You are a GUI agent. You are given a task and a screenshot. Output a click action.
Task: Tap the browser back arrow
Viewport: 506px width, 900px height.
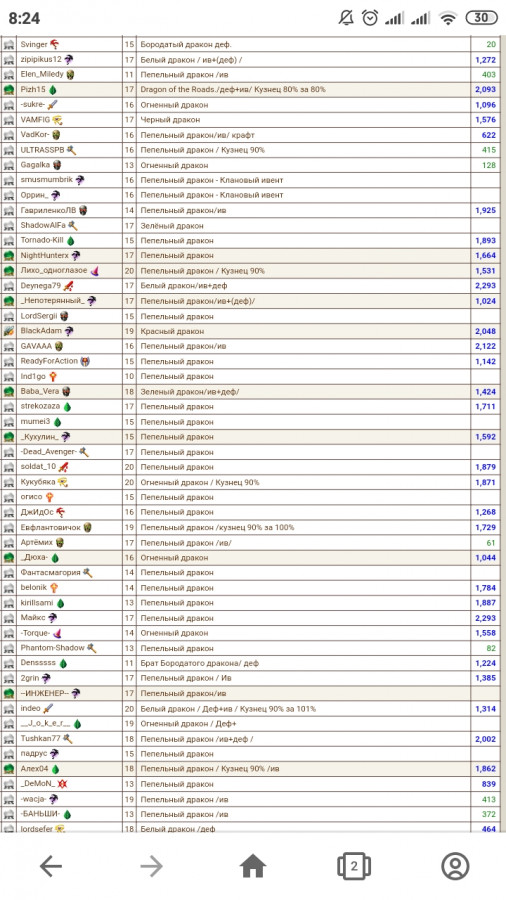pyautogui.click(x=50, y=866)
